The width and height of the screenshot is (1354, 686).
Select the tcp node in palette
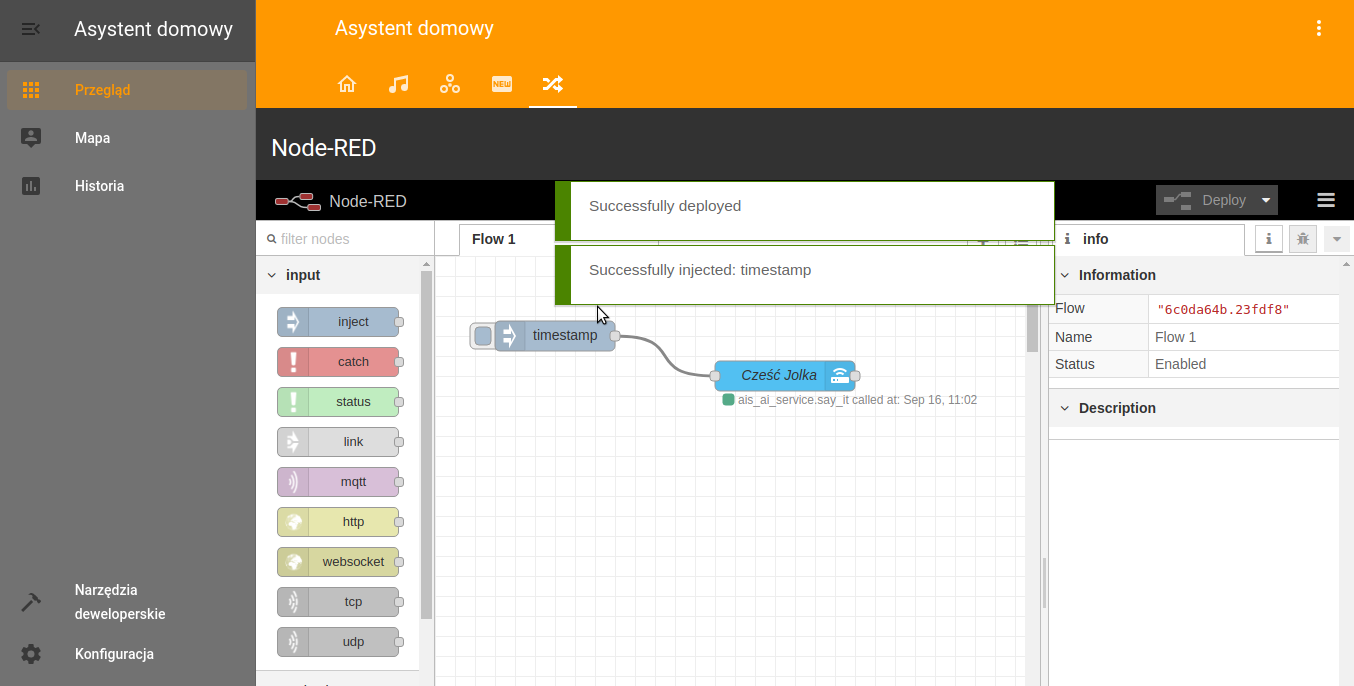338,602
